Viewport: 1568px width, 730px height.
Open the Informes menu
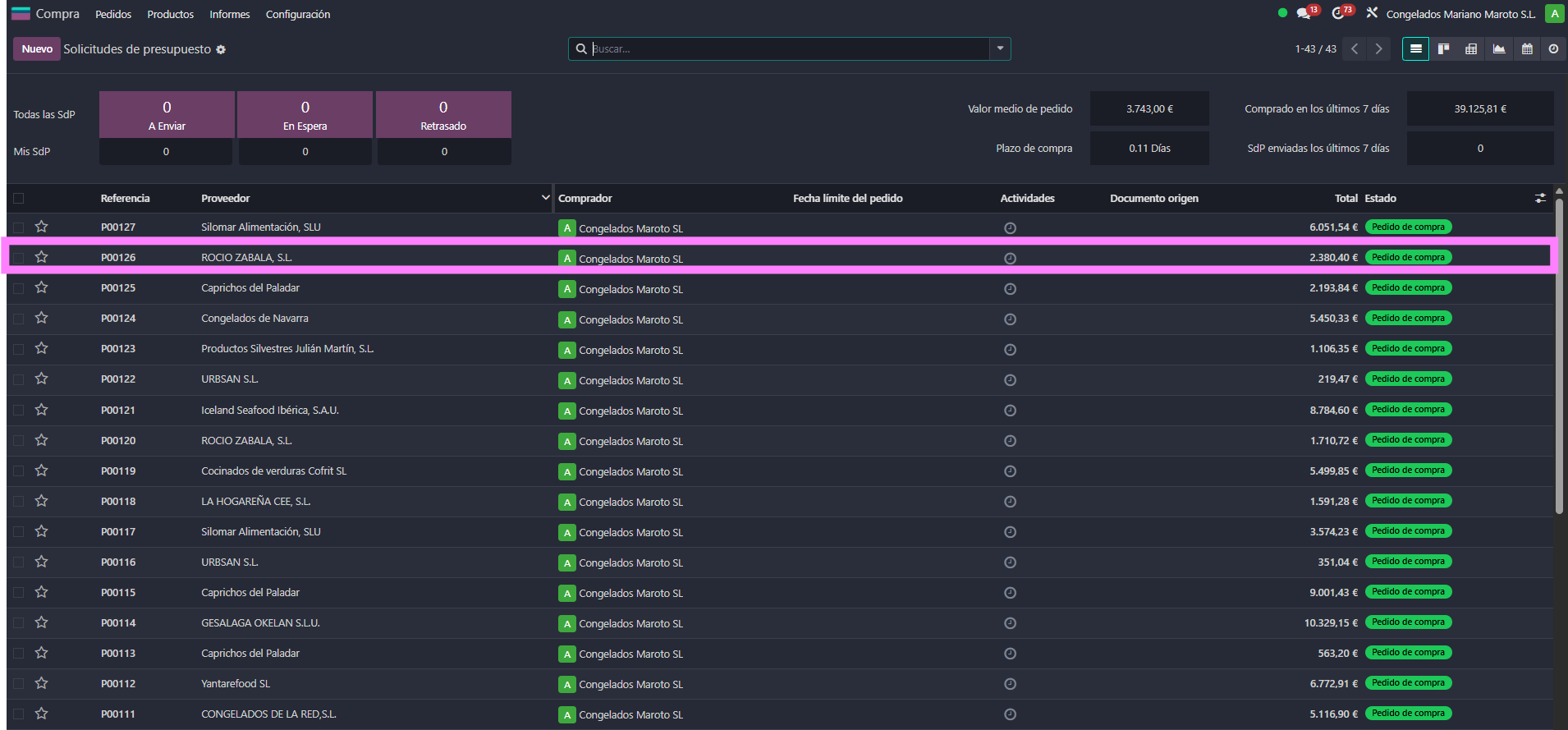pyautogui.click(x=229, y=14)
